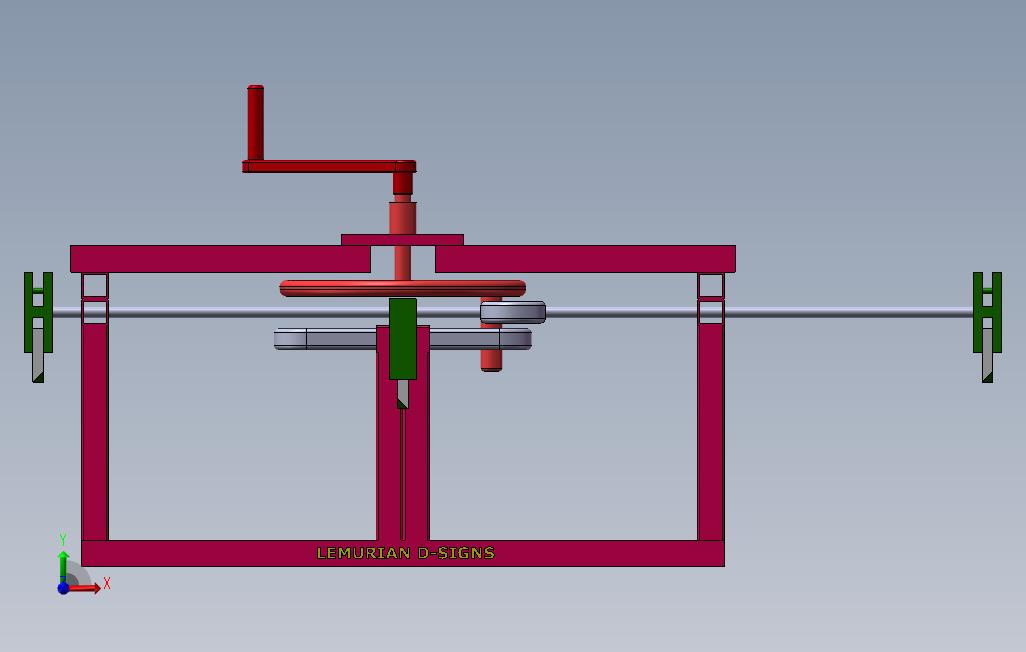Click the X axis arrow of the triad
Screen dimensions: 1026x652
click(86, 588)
